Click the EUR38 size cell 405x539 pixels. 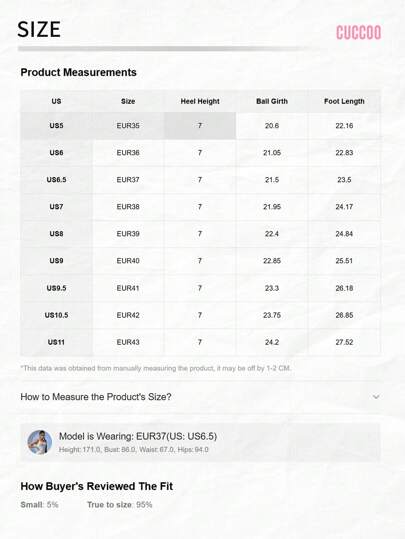click(128, 207)
